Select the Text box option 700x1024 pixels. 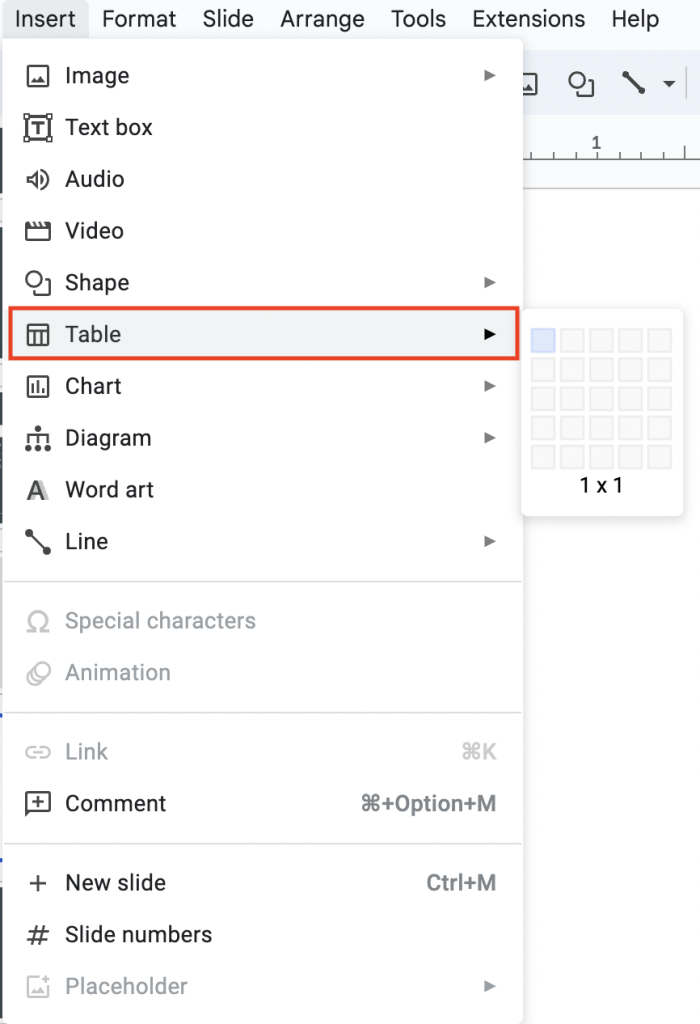coord(108,127)
